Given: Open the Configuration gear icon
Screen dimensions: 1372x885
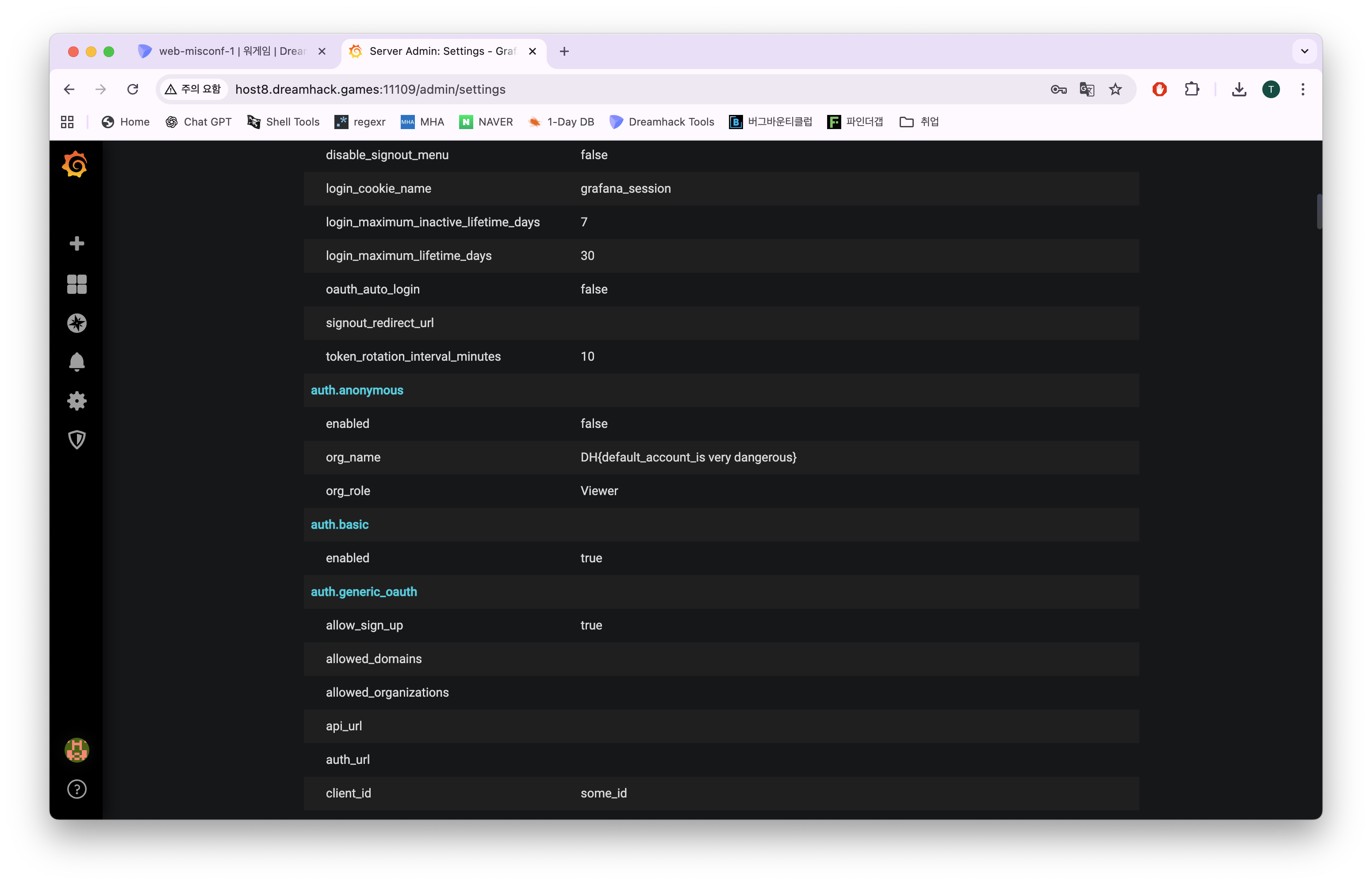Looking at the screenshot, I should coord(77,401).
